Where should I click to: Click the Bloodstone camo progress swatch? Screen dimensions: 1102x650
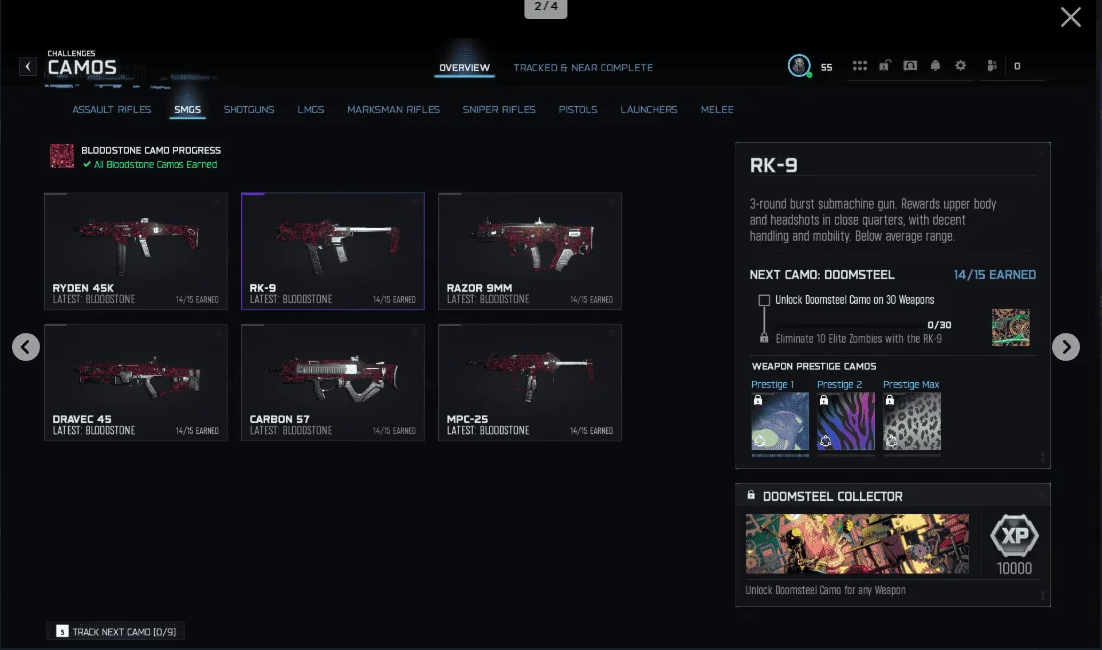(x=62, y=156)
